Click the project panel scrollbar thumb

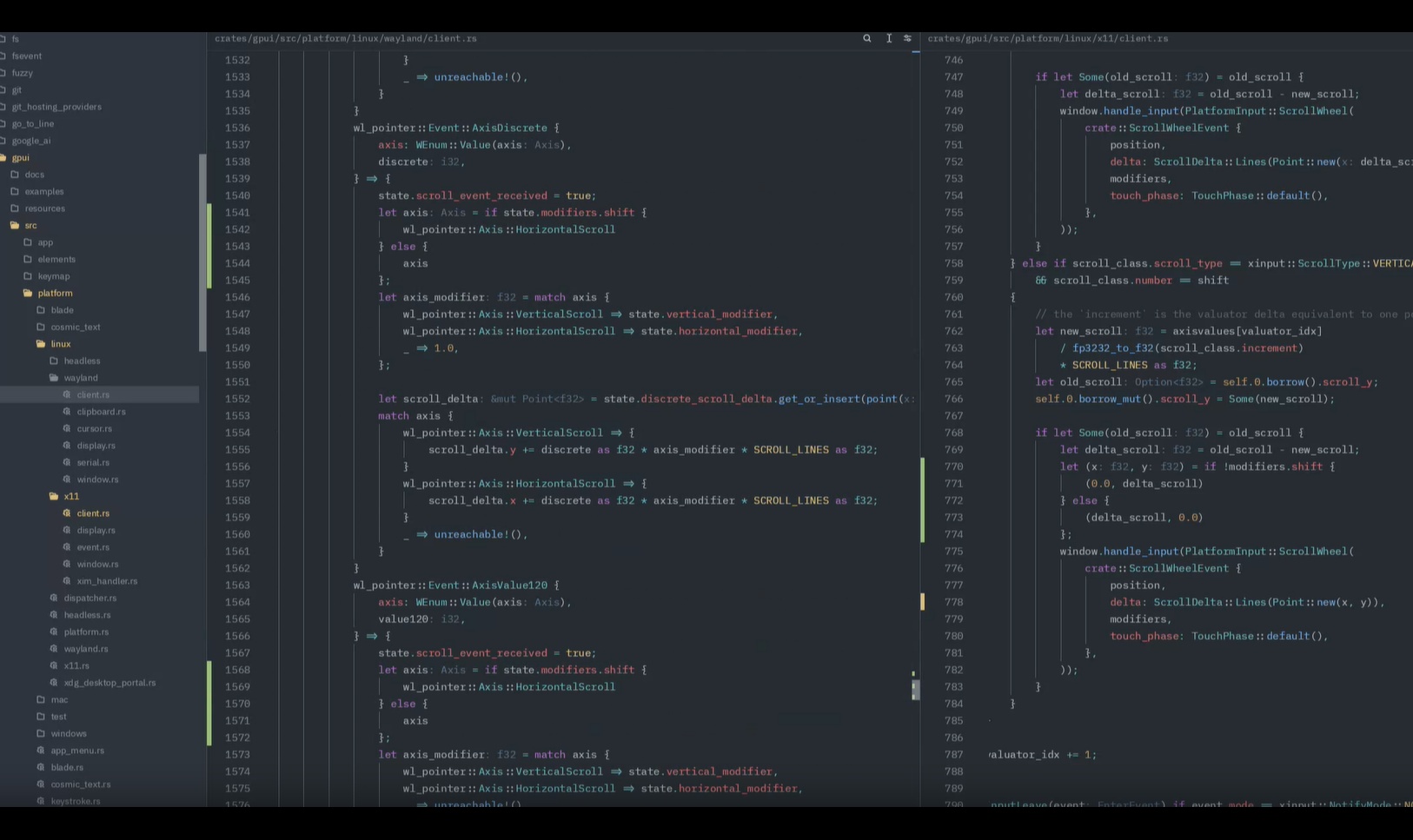coord(203,253)
